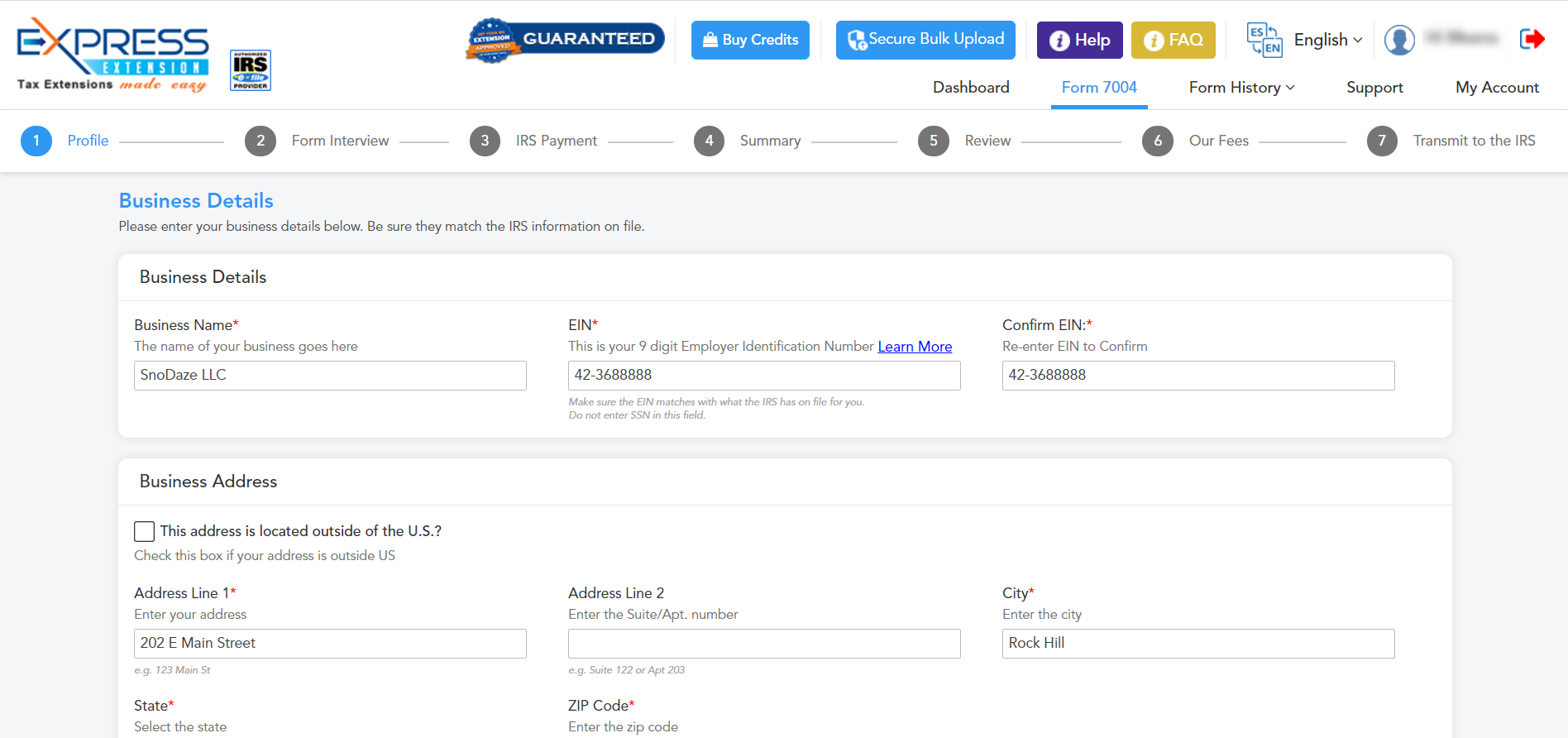The width and height of the screenshot is (1568, 738).
Task: Click the Business Details page heading
Action: [x=196, y=201]
